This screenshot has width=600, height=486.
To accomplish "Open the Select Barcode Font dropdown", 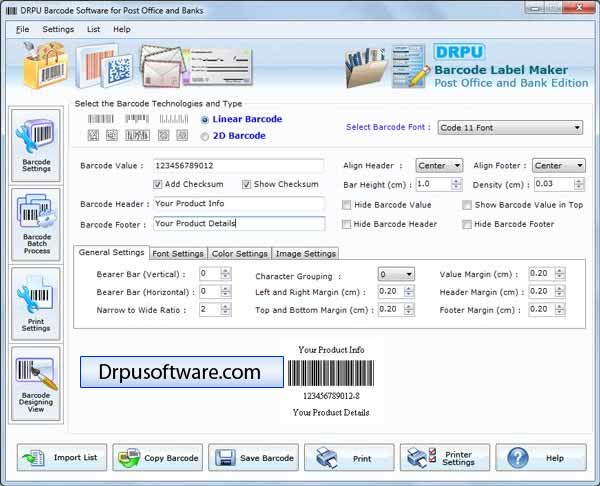I will click(x=510, y=128).
